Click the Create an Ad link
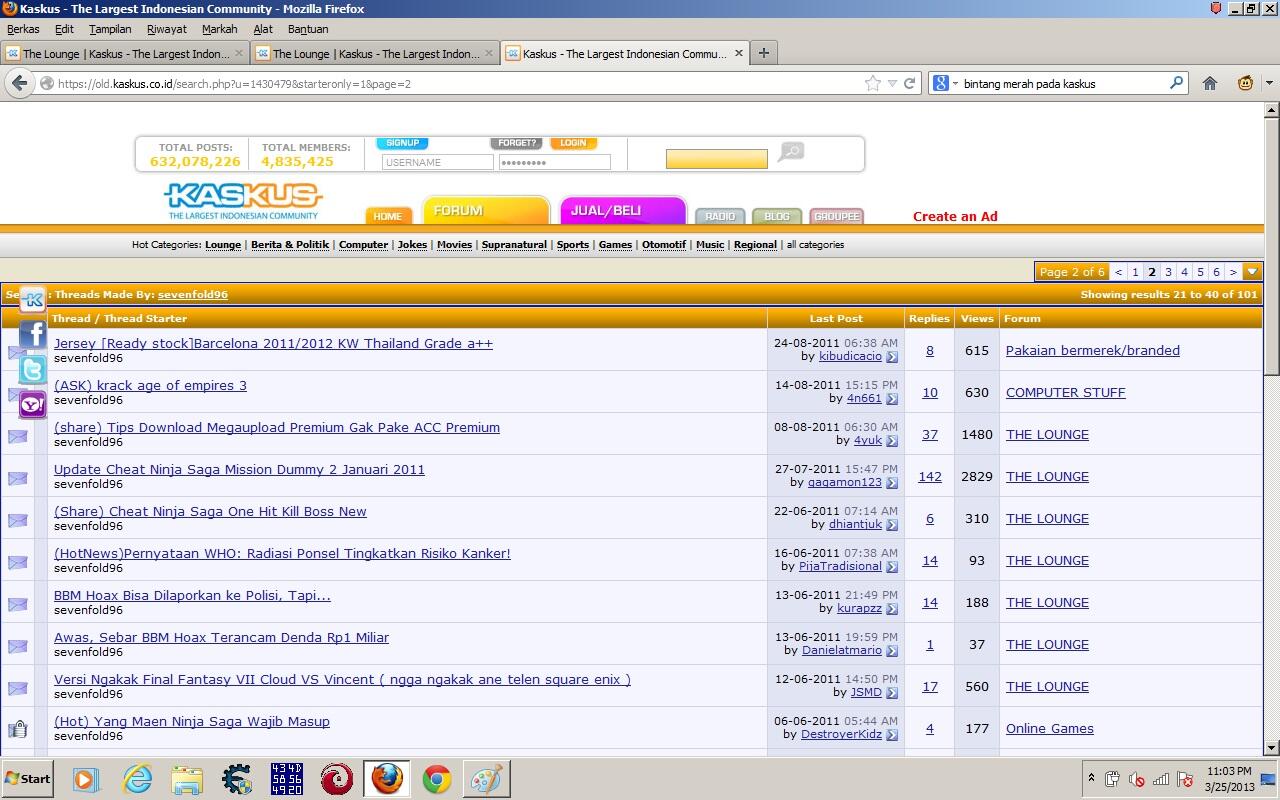 955,216
